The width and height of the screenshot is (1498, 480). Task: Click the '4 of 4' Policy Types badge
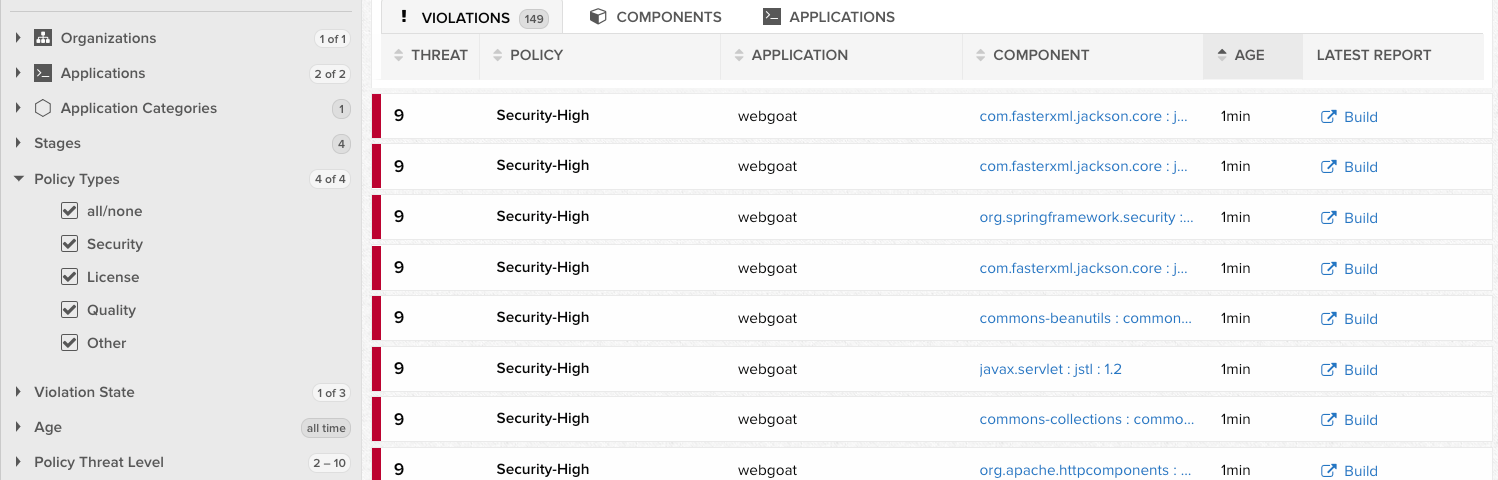[x=330, y=180]
